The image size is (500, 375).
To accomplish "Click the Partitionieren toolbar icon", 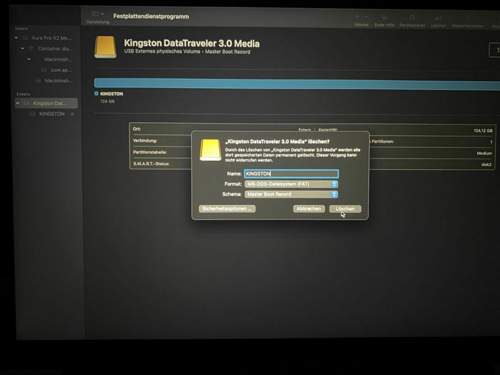I will click(x=412, y=18).
